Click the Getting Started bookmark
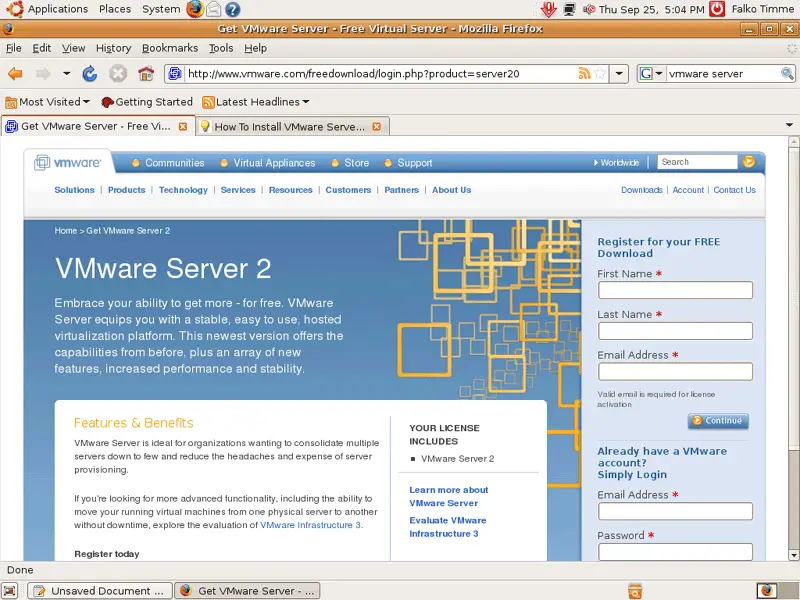Viewport: 800px width, 600px height. [147, 102]
